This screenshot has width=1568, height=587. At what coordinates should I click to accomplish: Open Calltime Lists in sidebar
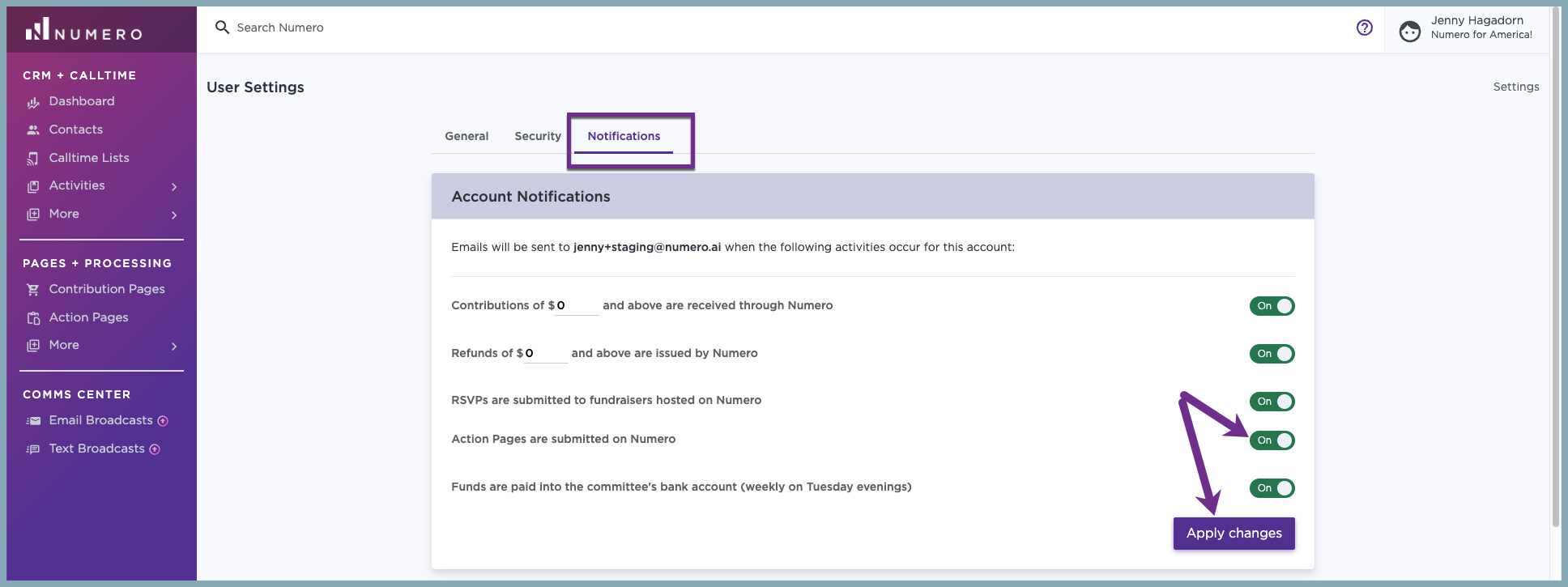pos(89,158)
